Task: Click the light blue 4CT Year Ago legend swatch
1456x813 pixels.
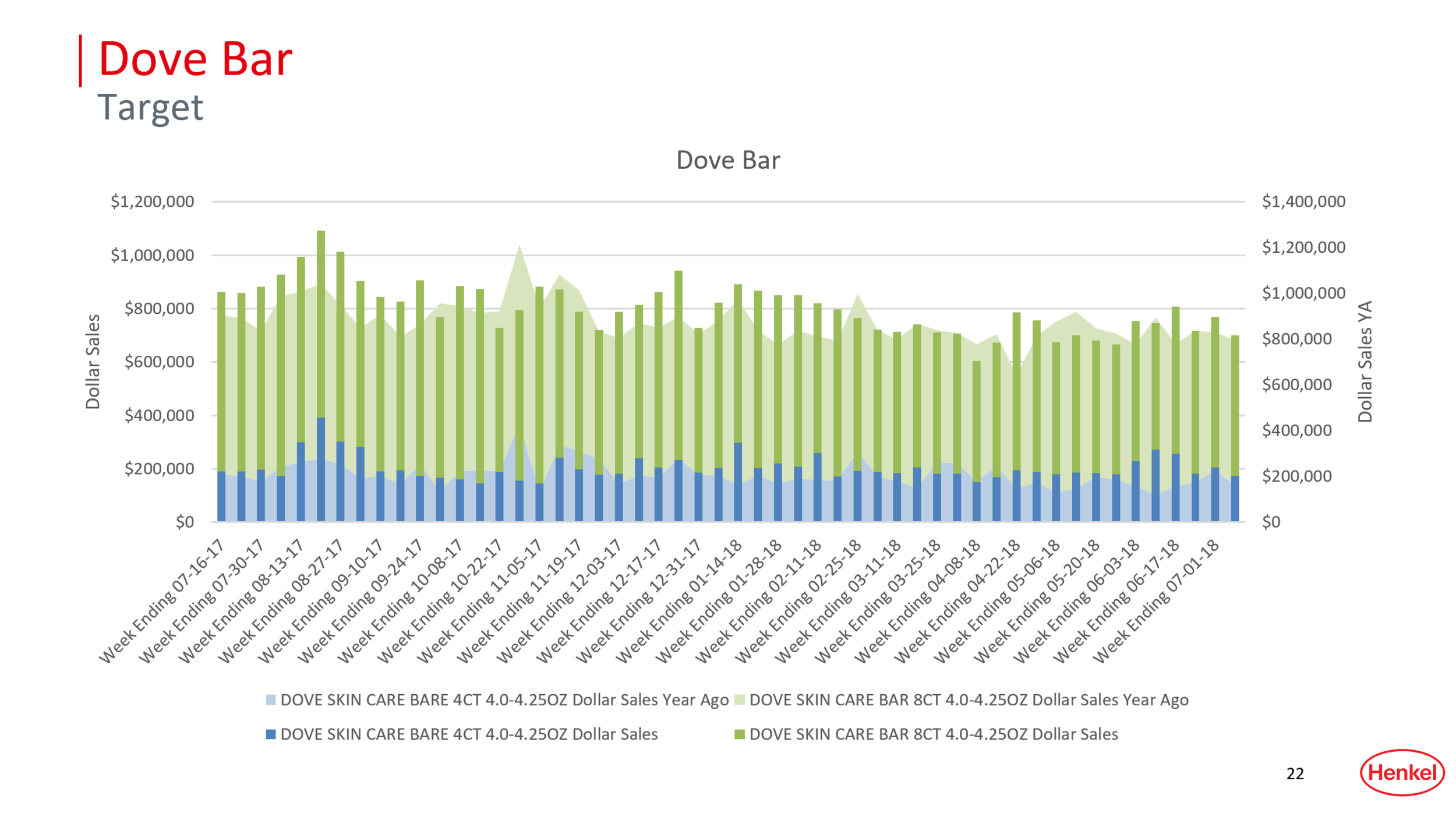Action: (x=271, y=700)
